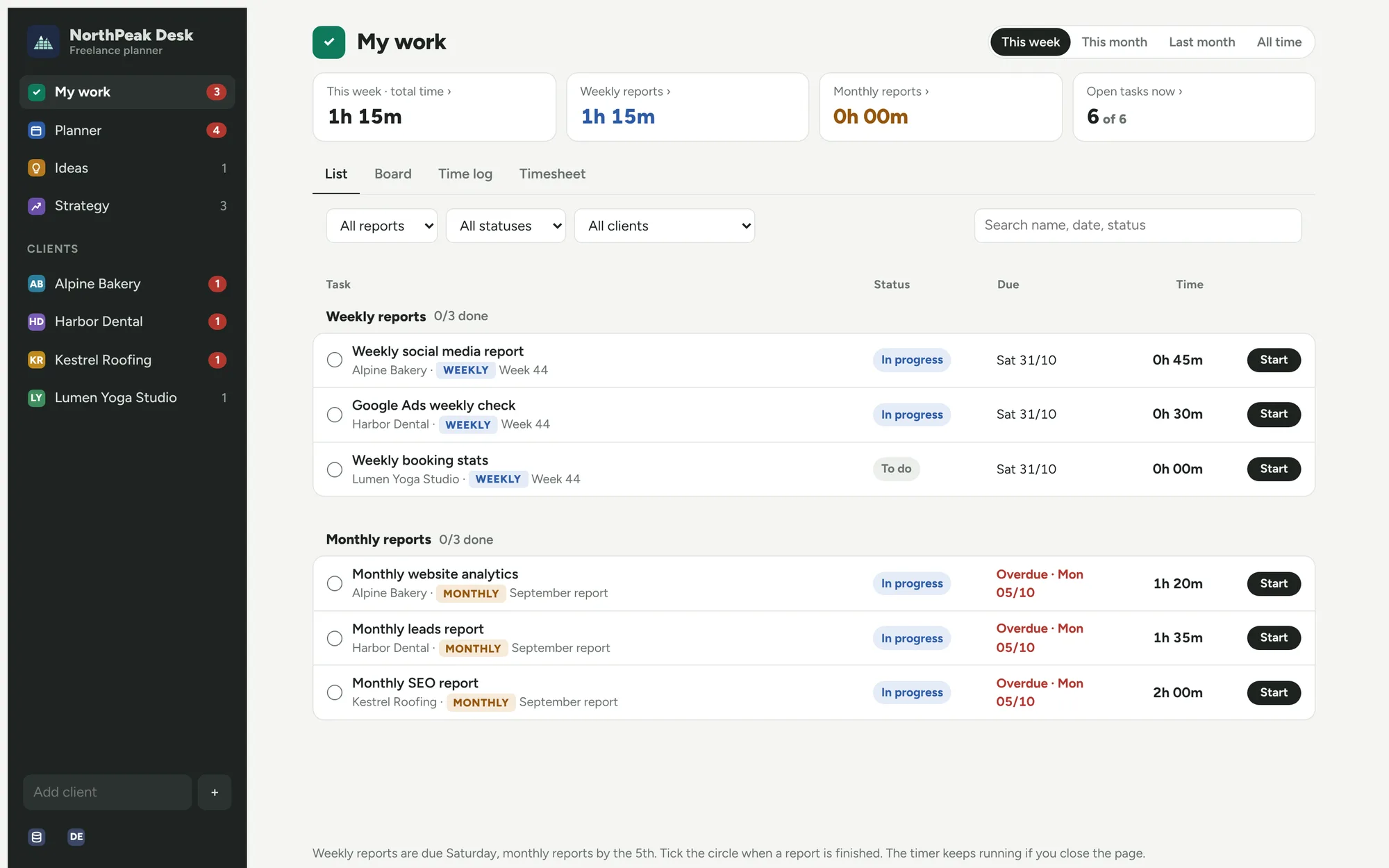Open Lumen Yoga Studio client page

(x=127, y=398)
